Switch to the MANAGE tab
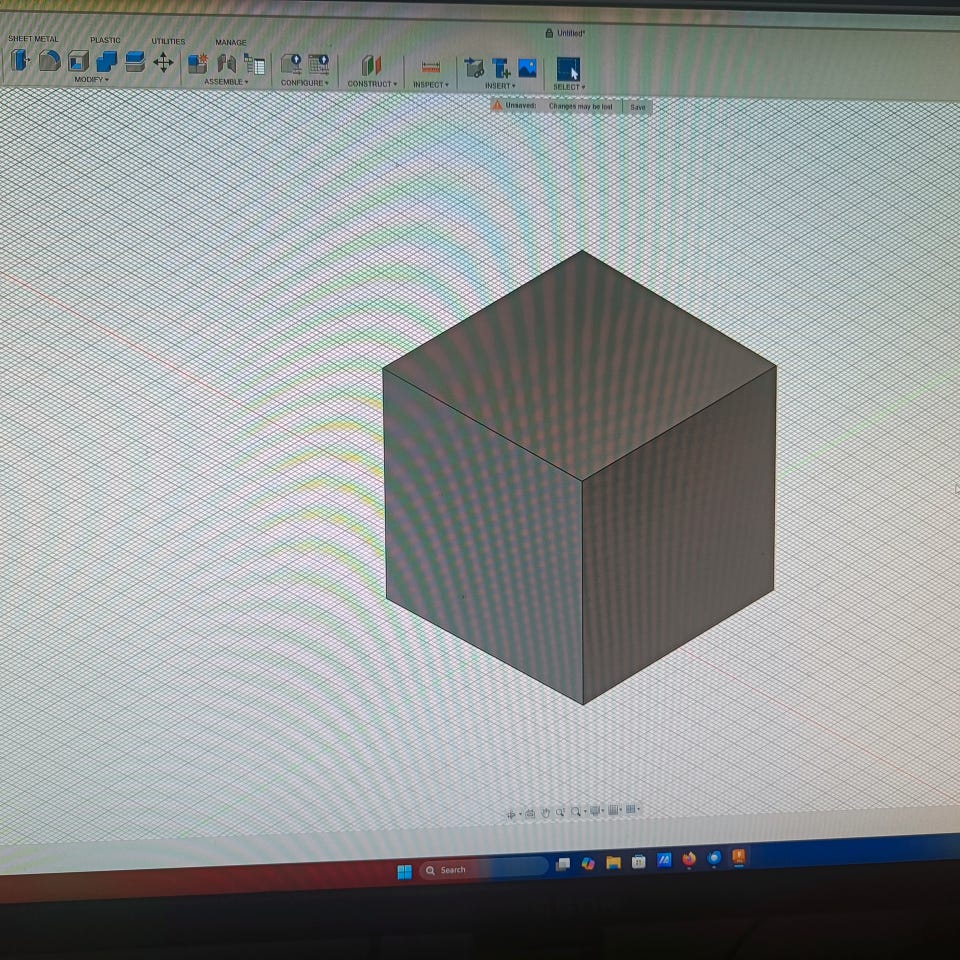 point(231,43)
